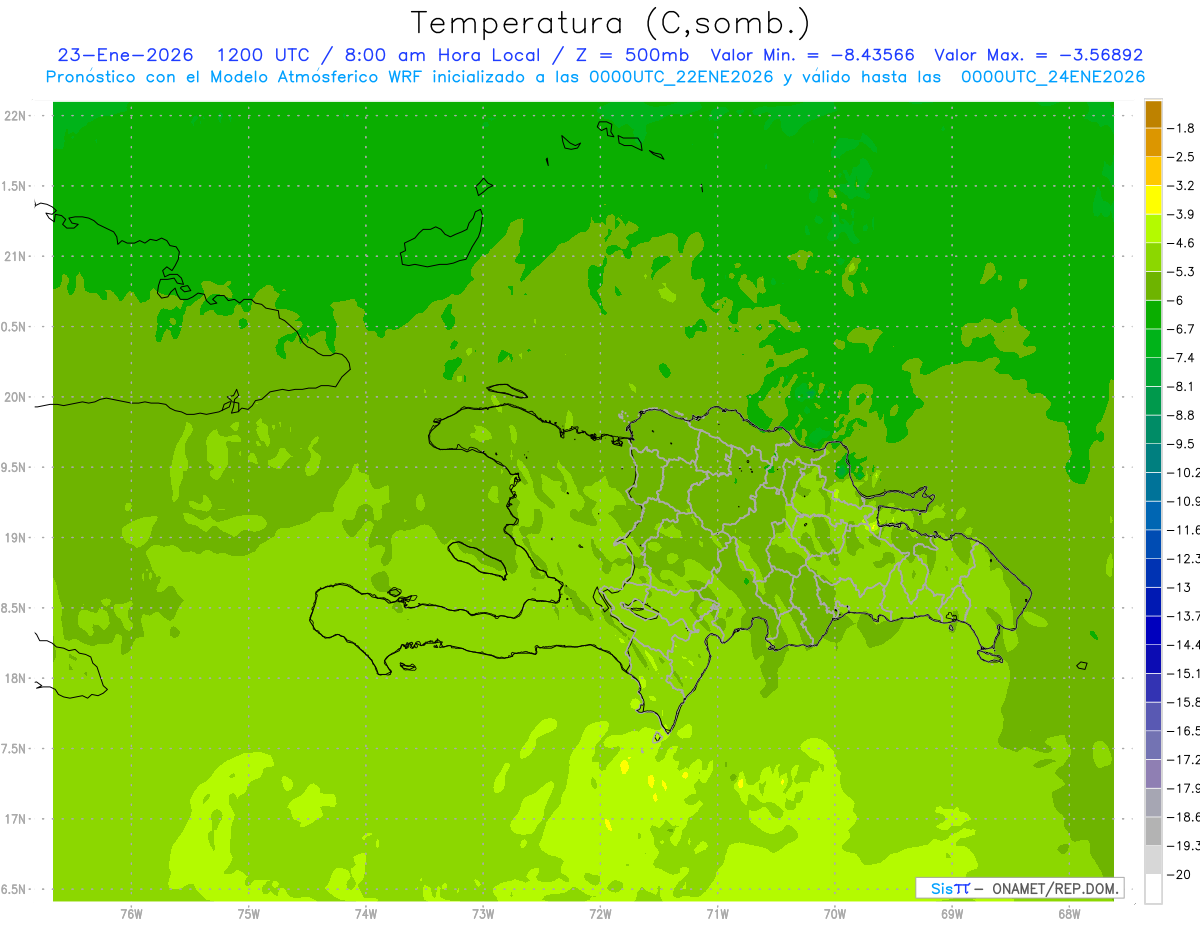The height and width of the screenshot is (927, 1200).
Task: Click the "74W" longitude label
Action: click(366, 914)
